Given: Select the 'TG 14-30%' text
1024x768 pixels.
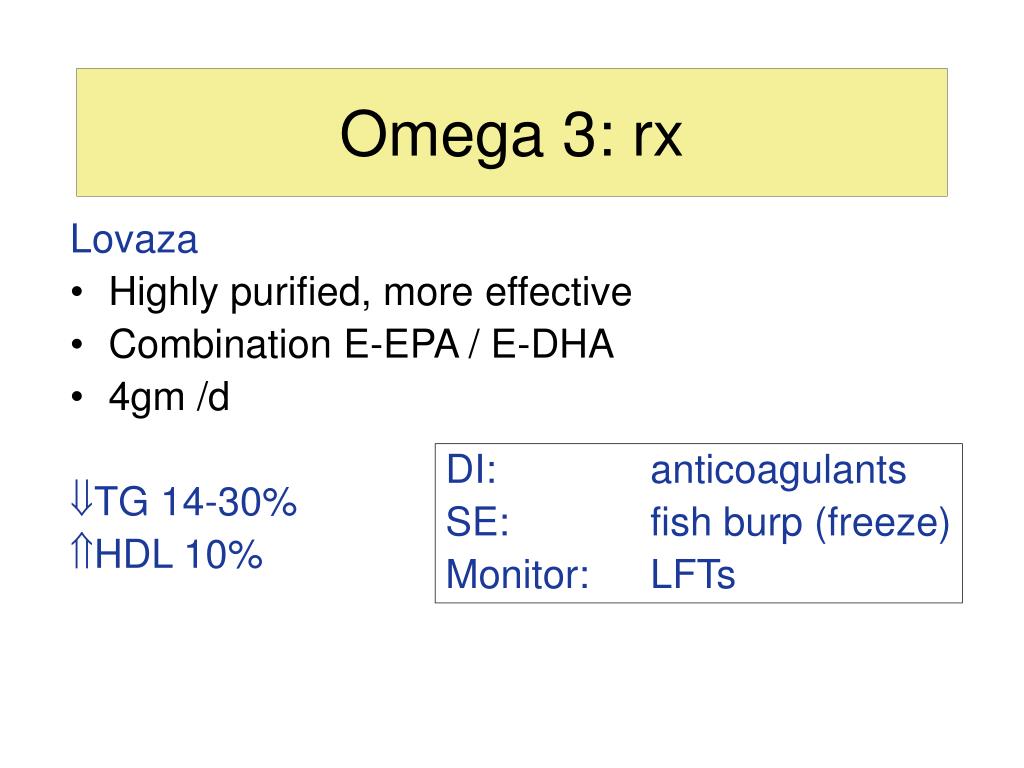Looking at the screenshot, I should pos(196,502).
